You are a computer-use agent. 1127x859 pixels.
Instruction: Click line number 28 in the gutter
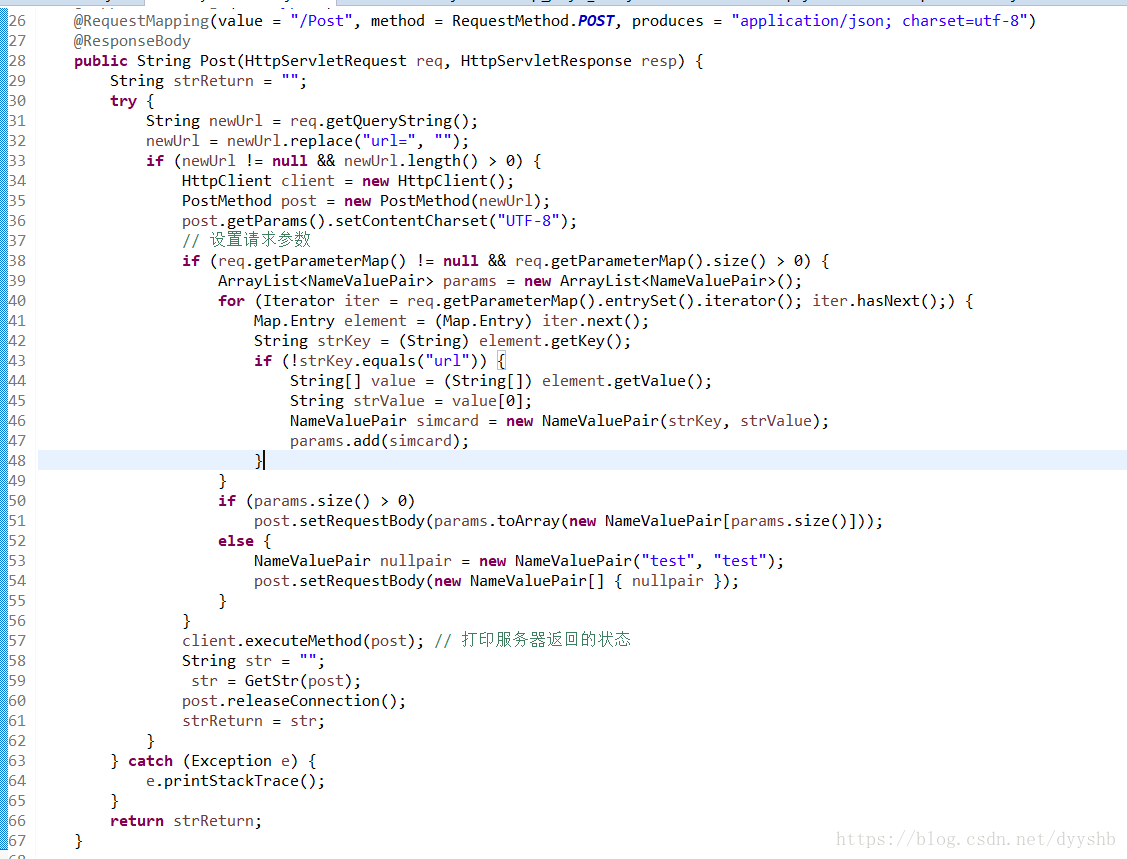pyautogui.click(x=17, y=61)
